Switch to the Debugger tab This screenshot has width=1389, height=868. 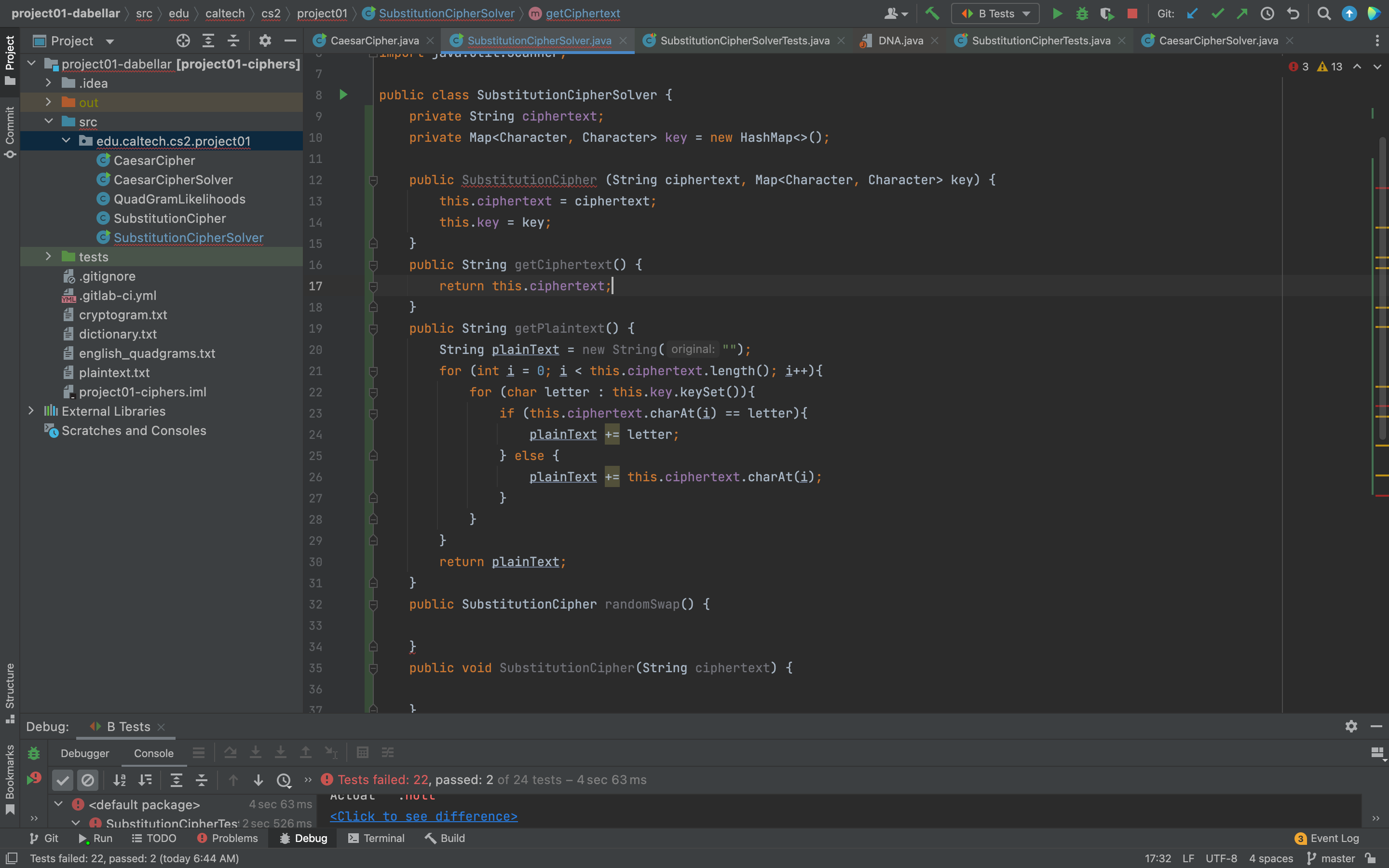(x=85, y=753)
